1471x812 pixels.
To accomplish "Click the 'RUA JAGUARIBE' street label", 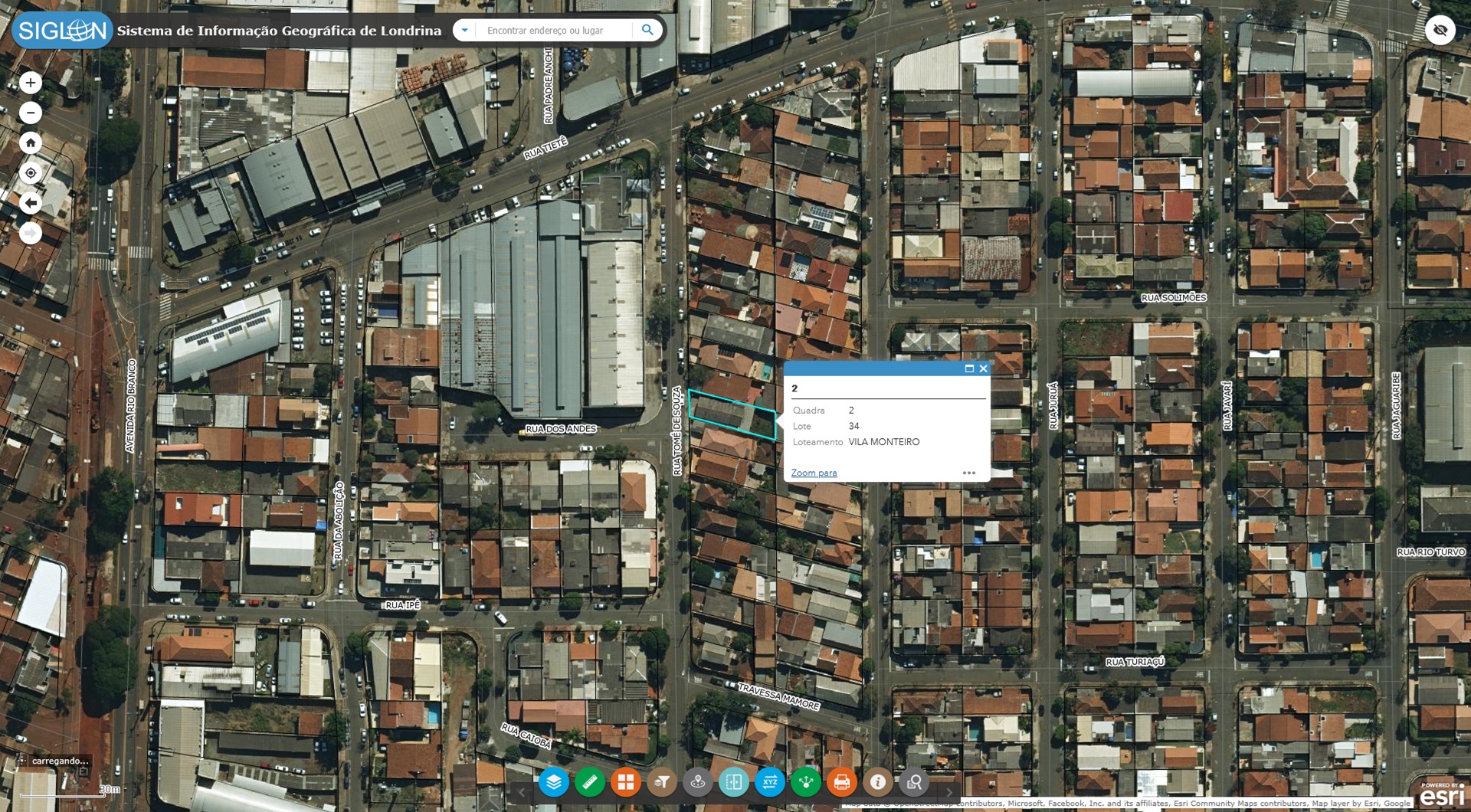I will pos(1396,406).
